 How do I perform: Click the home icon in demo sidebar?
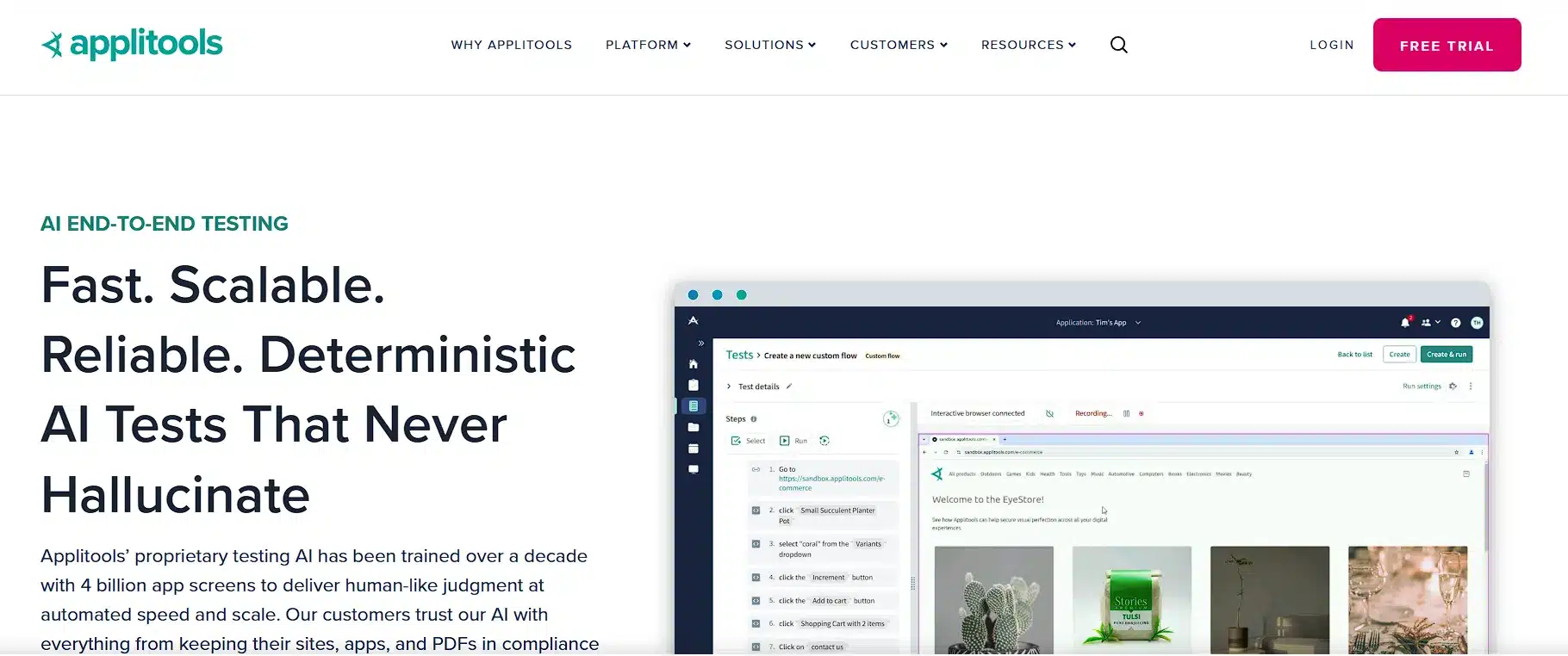coord(694,364)
